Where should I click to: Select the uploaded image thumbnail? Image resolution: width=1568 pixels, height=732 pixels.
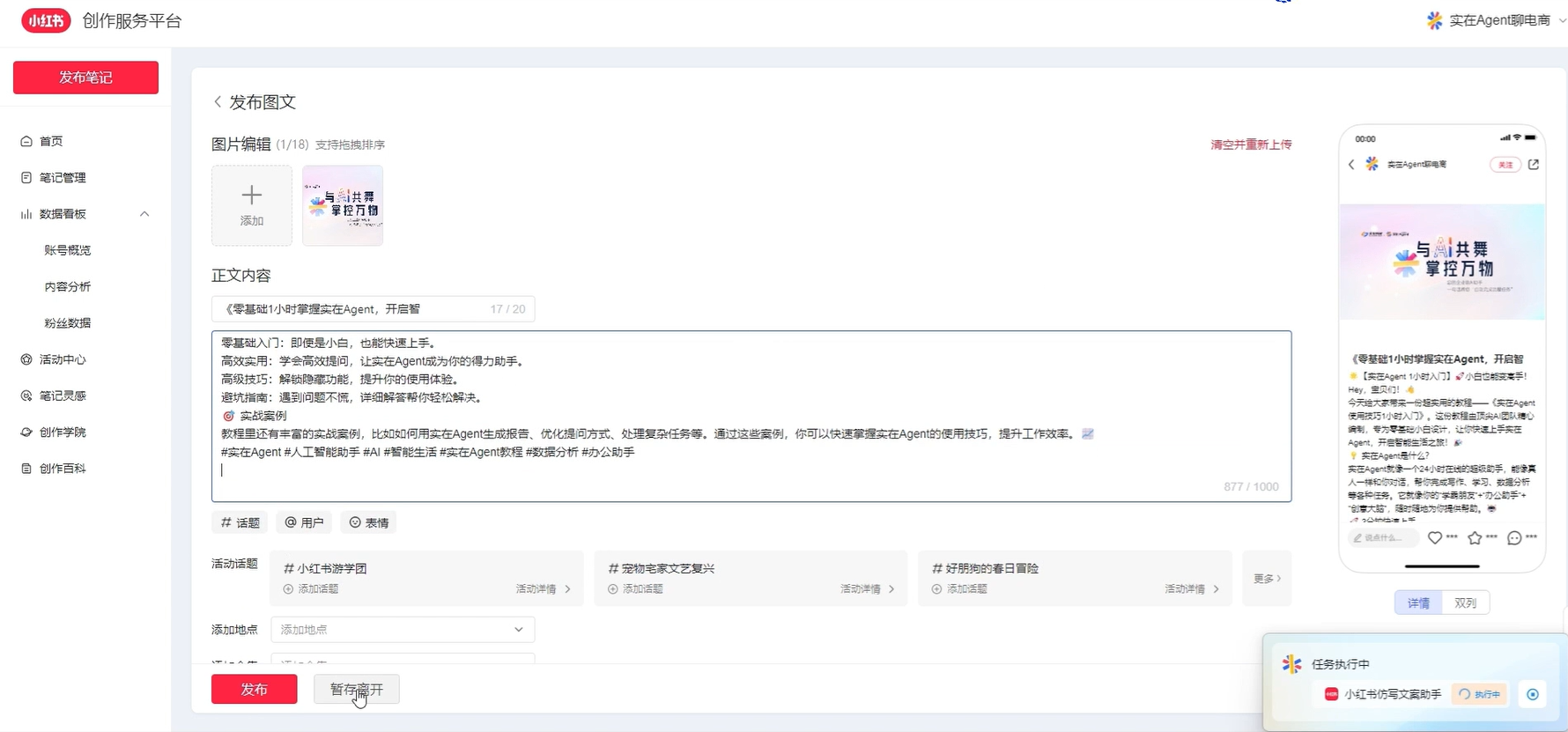click(x=343, y=205)
